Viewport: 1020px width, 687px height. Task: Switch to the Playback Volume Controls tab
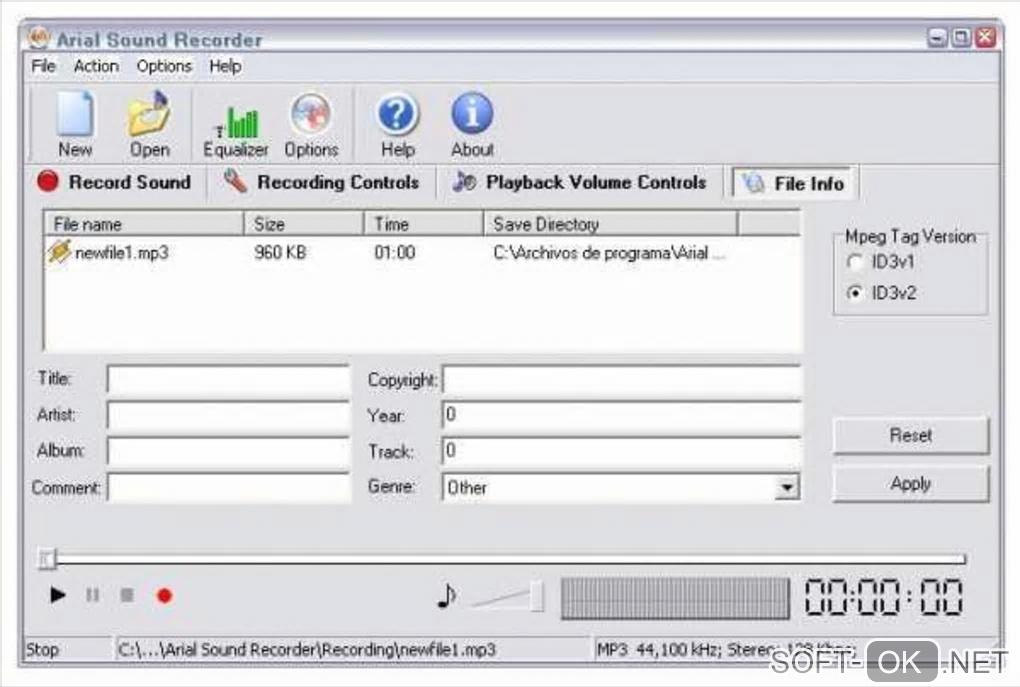[579, 182]
